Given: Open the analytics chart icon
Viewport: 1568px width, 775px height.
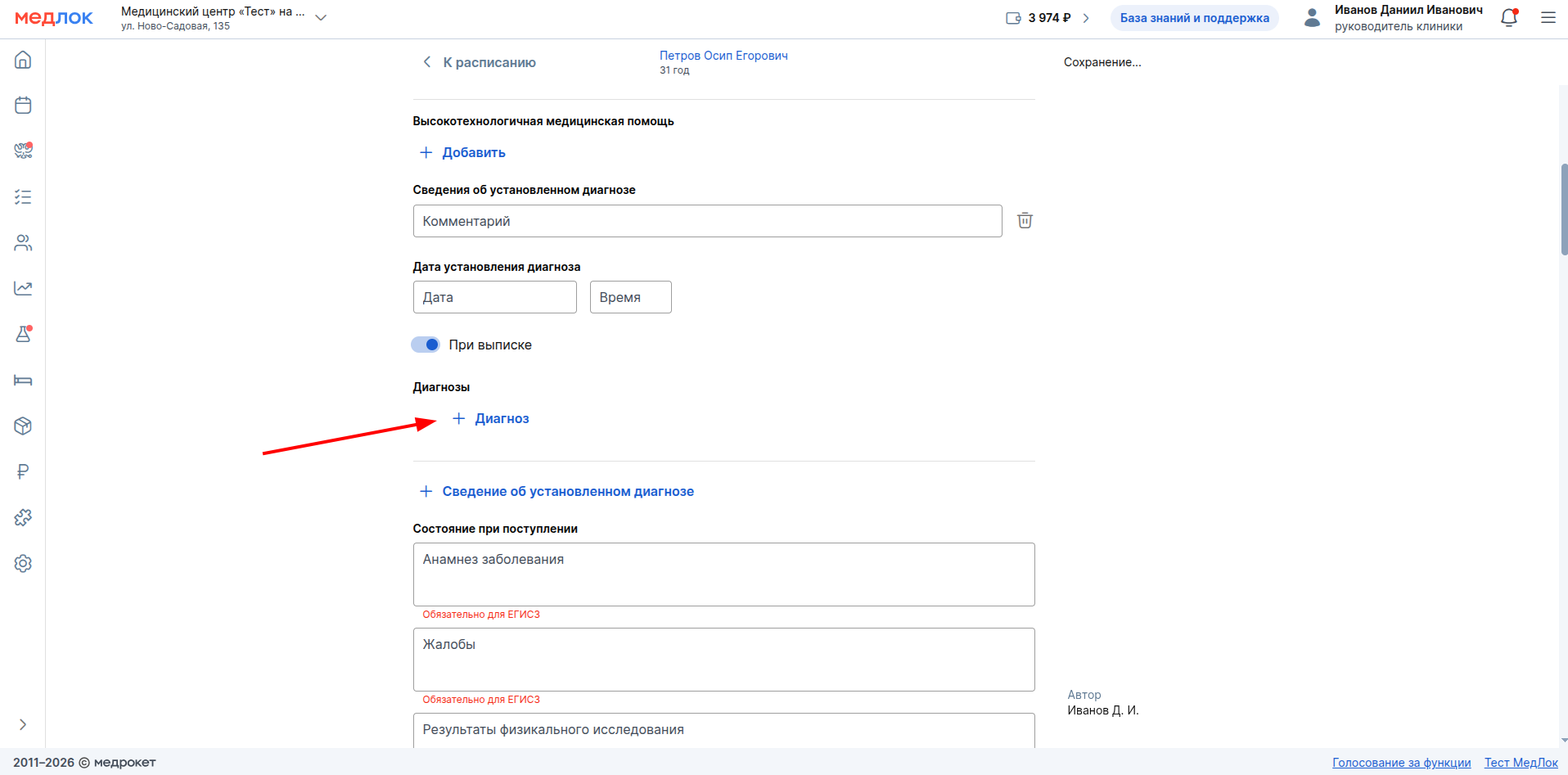Looking at the screenshot, I should coord(23,289).
